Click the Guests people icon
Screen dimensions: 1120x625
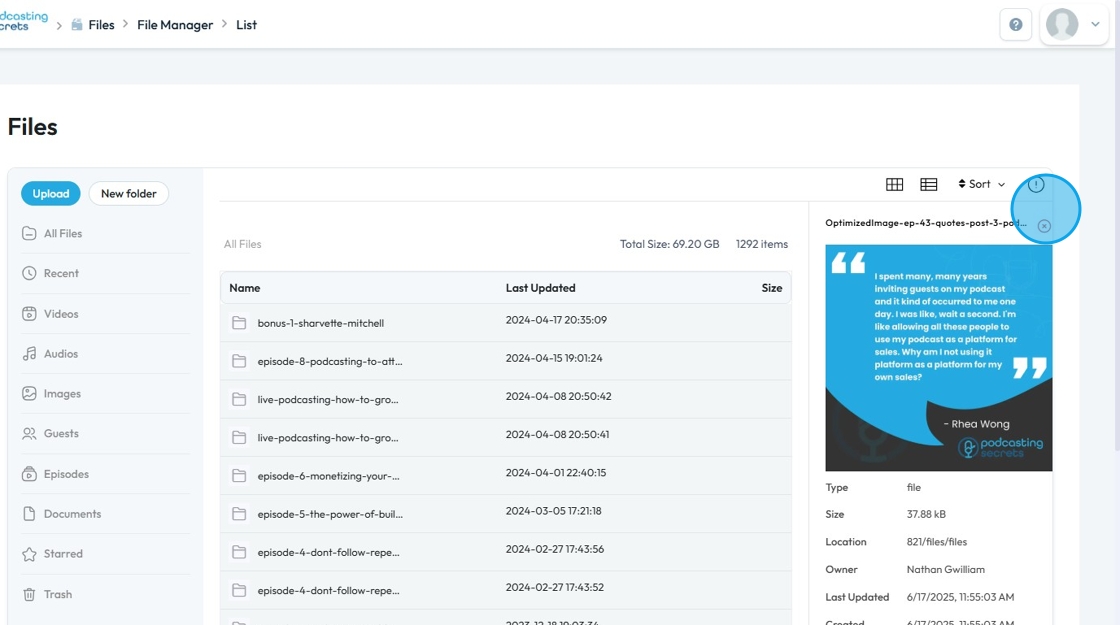pyautogui.click(x=29, y=434)
